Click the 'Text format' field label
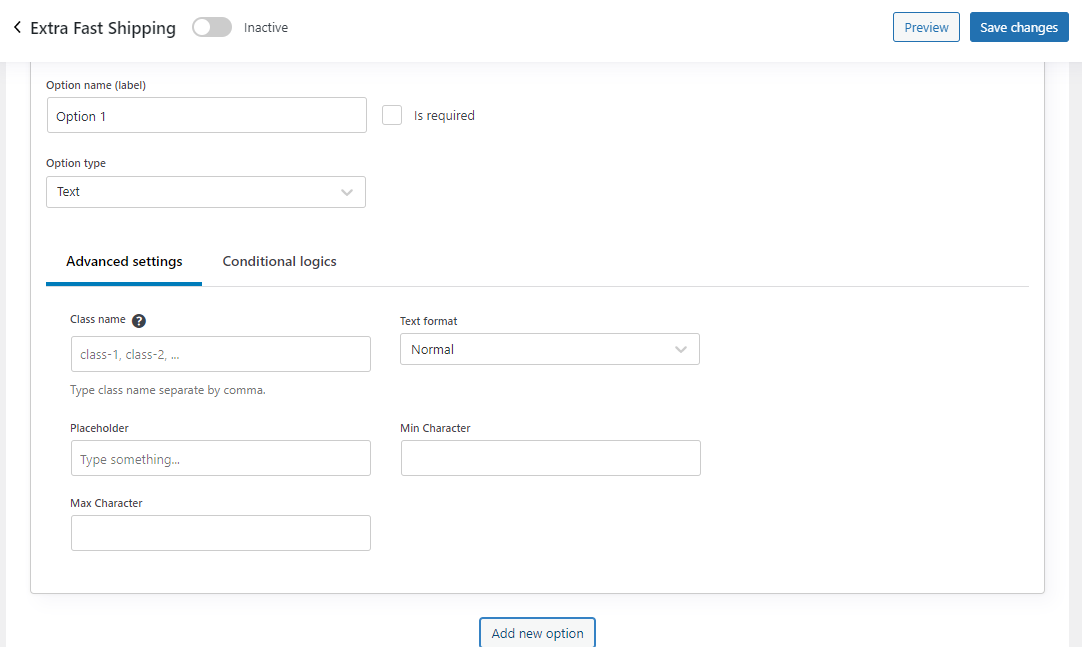The height and width of the screenshot is (647, 1082). pyautogui.click(x=429, y=321)
